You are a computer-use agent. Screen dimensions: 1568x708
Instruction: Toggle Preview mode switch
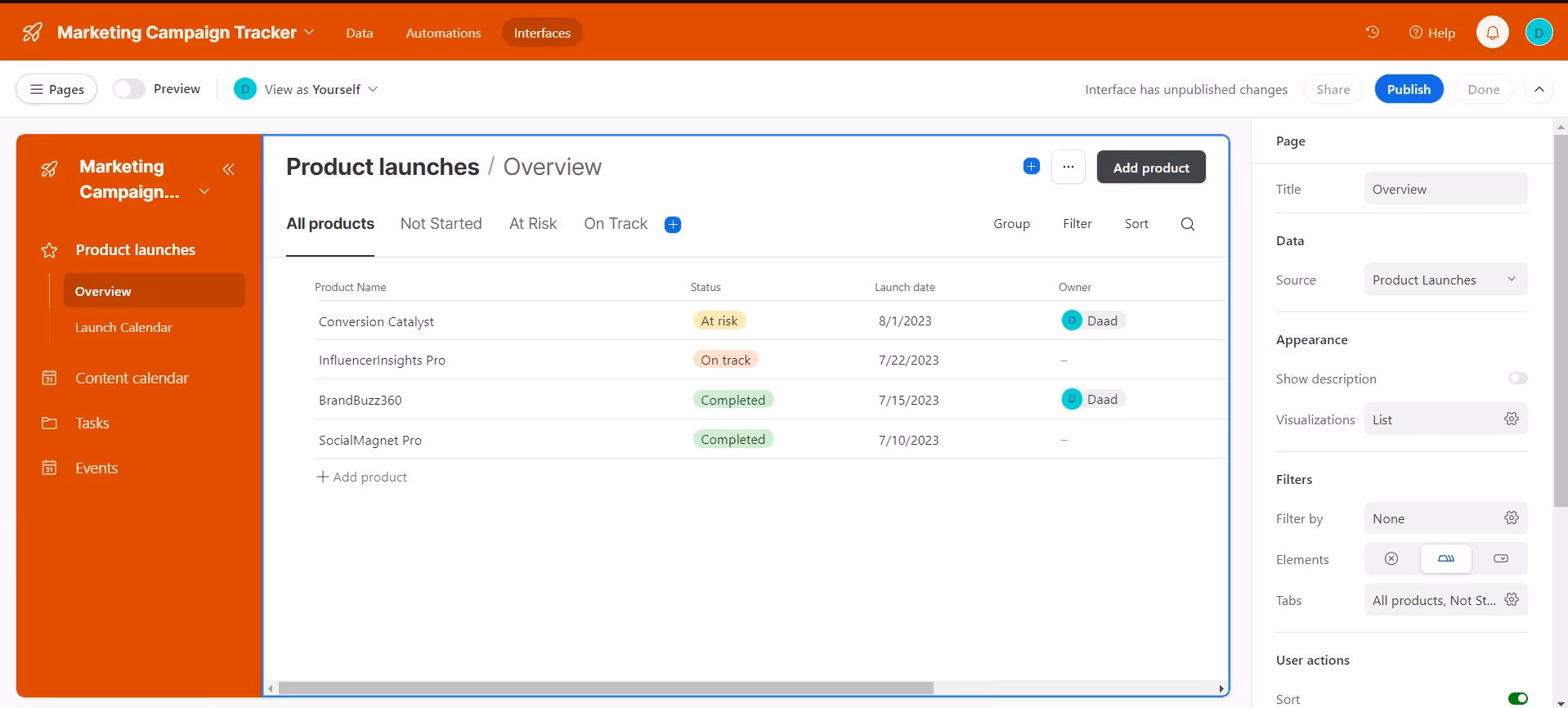coord(129,89)
